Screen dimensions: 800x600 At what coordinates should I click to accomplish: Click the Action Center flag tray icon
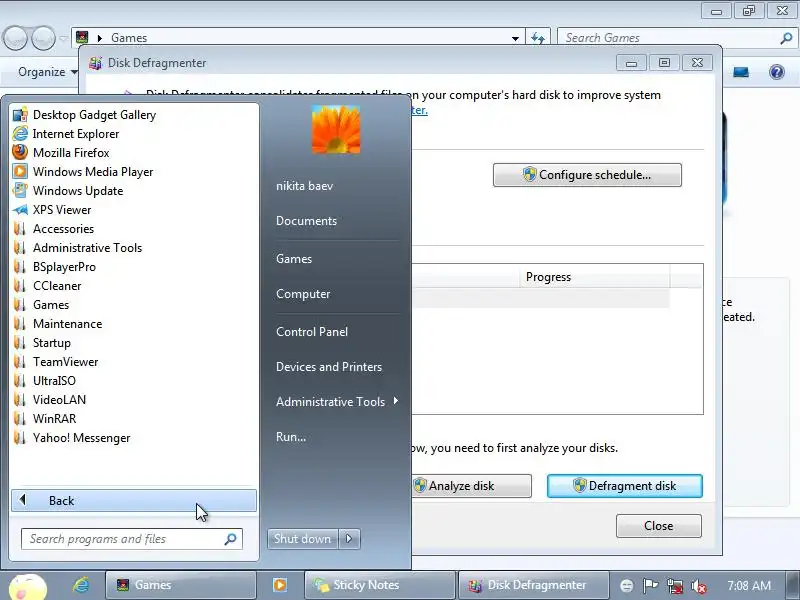pyautogui.click(x=650, y=586)
